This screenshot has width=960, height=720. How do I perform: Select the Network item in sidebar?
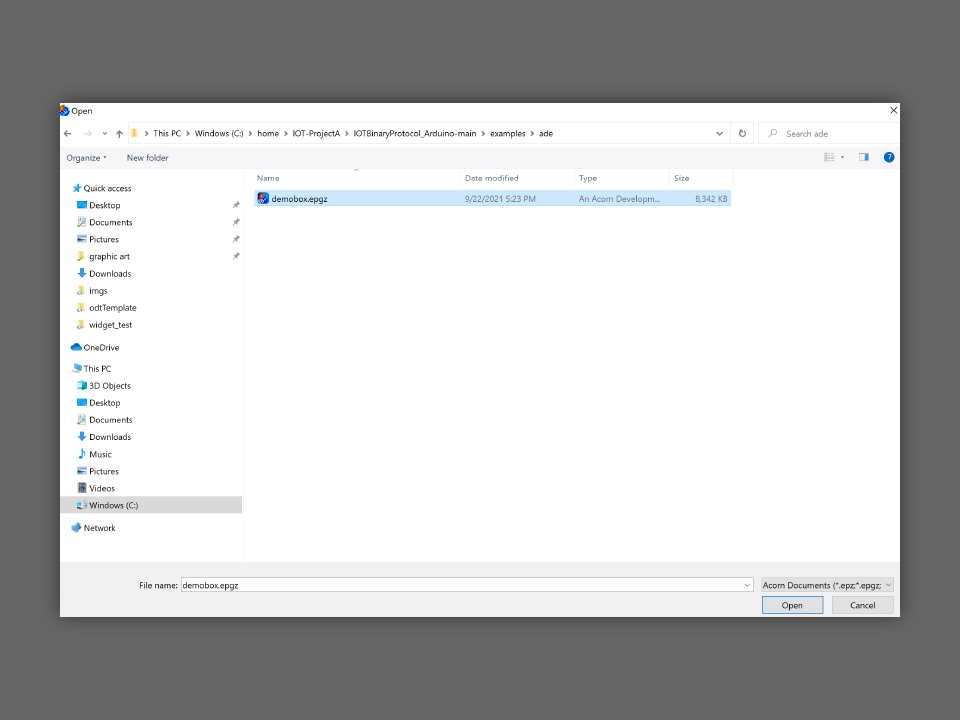point(99,528)
